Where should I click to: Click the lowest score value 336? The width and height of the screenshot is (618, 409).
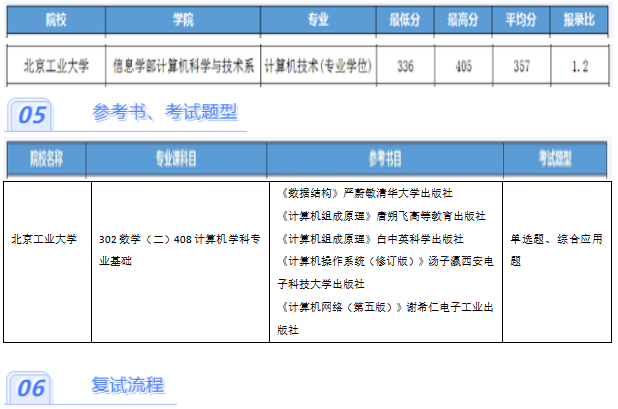pyautogui.click(x=405, y=66)
